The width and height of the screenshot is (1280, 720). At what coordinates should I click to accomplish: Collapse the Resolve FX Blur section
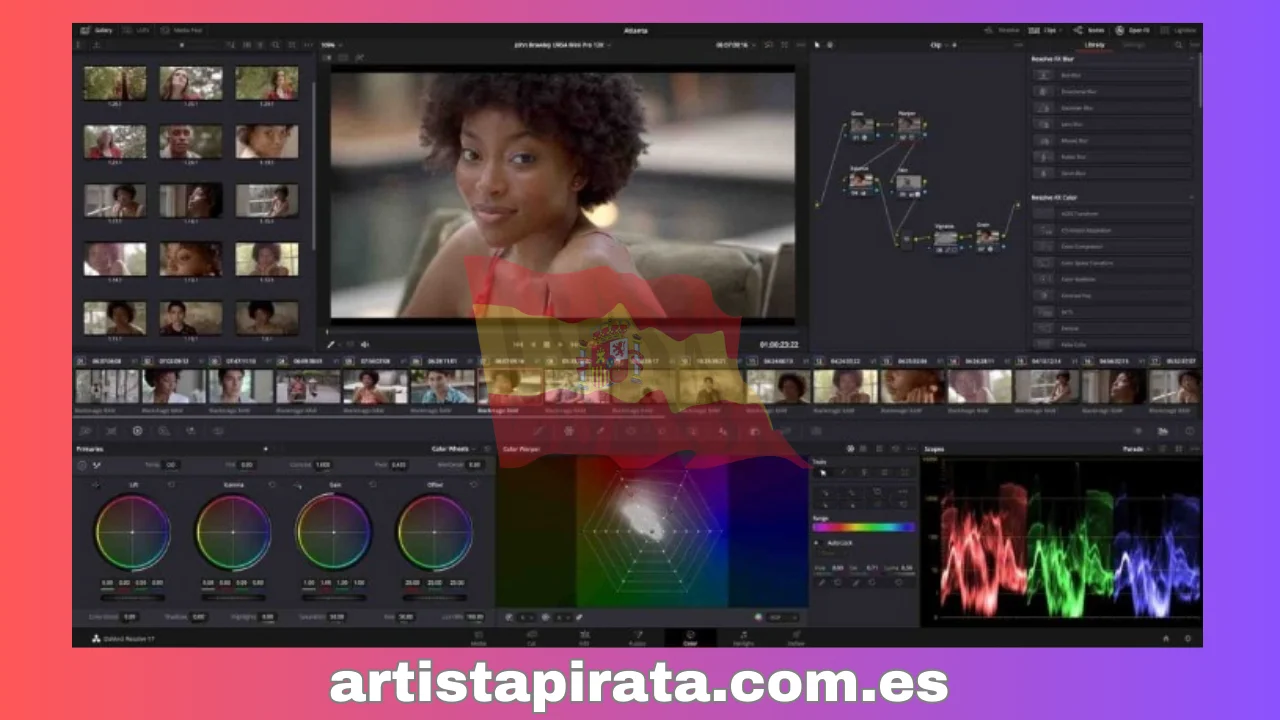click(1192, 59)
